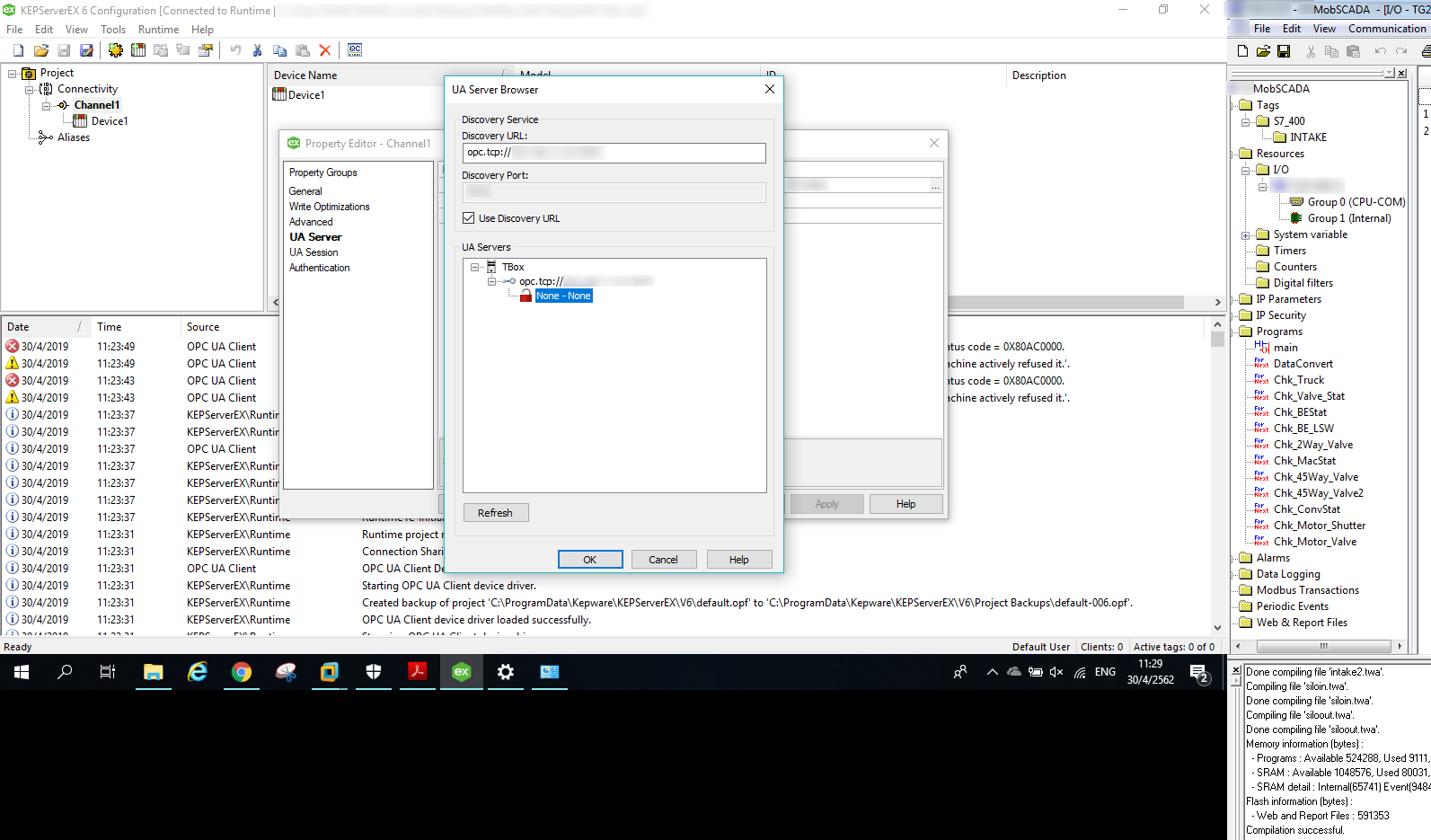This screenshot has height=840, width=1431.
Task: Click the KEPServerEX taskbar icon
Action: click(x=462, y=672)
